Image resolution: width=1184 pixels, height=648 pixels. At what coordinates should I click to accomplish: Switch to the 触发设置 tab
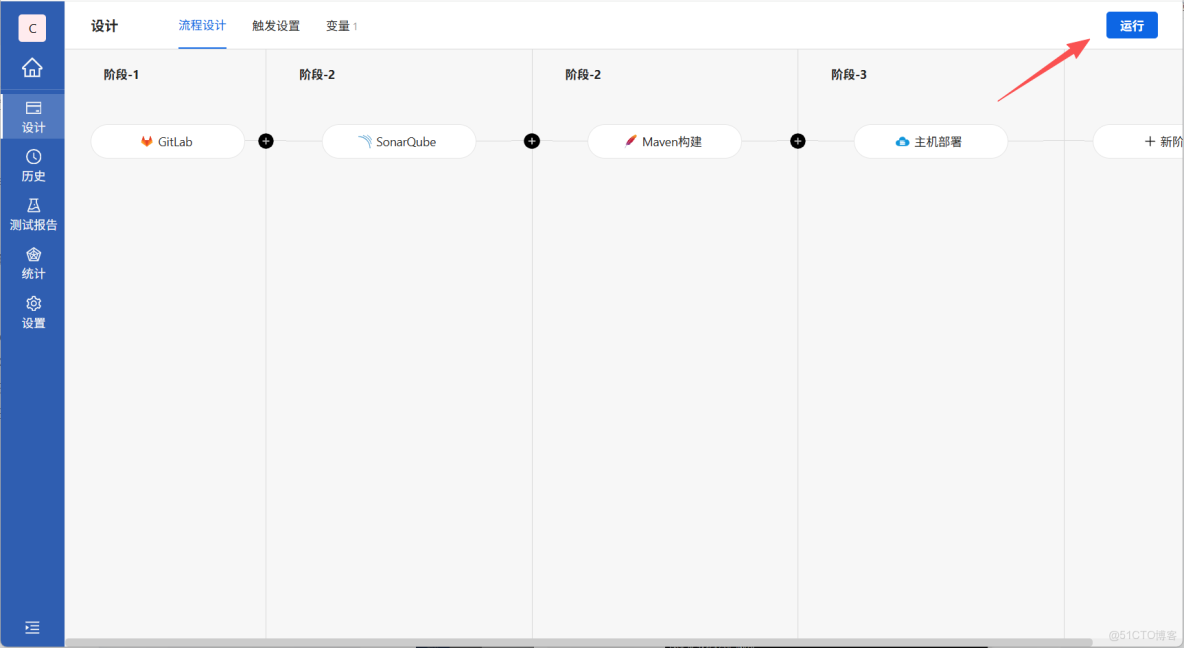[276, 25]
